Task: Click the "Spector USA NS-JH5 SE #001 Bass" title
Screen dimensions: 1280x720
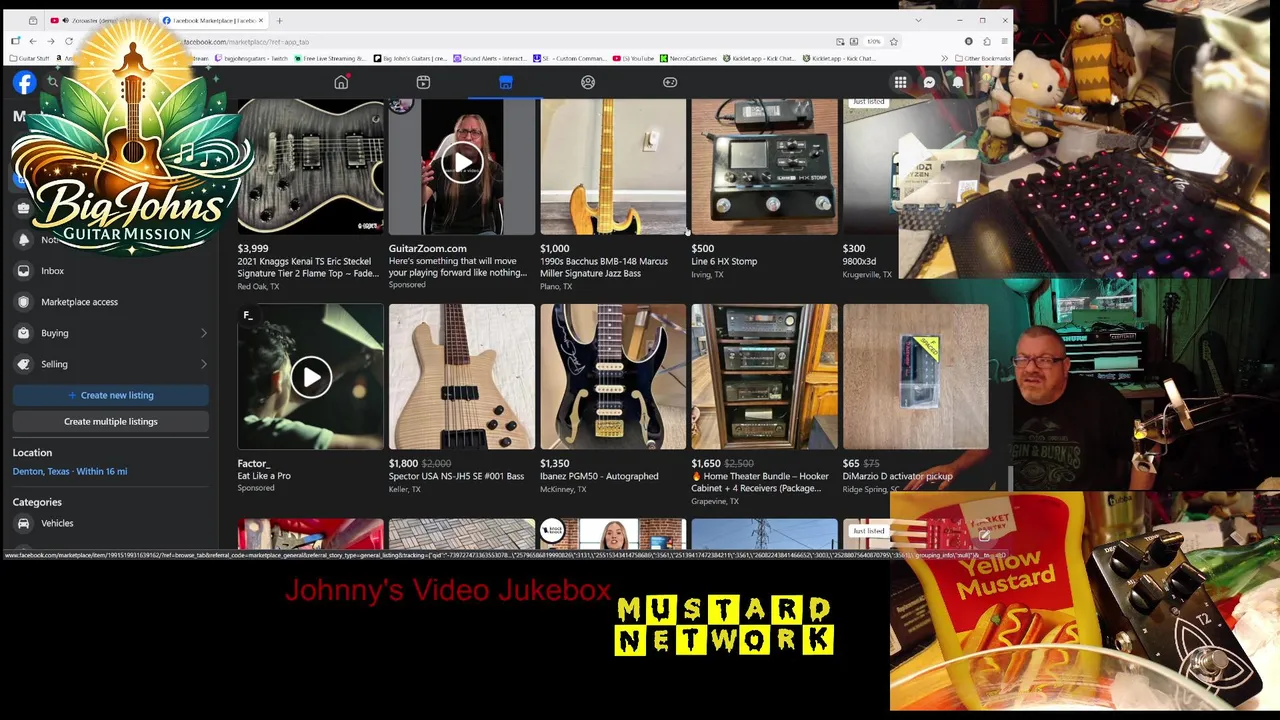Action: point(456,476)
